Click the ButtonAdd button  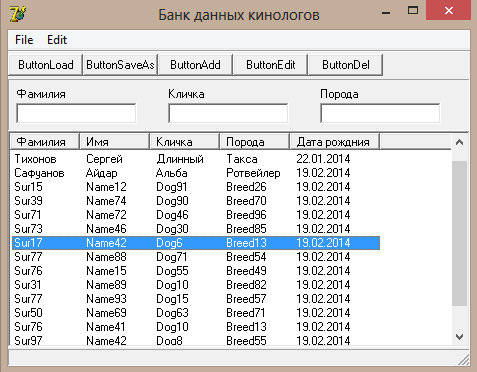pos(195,65)
